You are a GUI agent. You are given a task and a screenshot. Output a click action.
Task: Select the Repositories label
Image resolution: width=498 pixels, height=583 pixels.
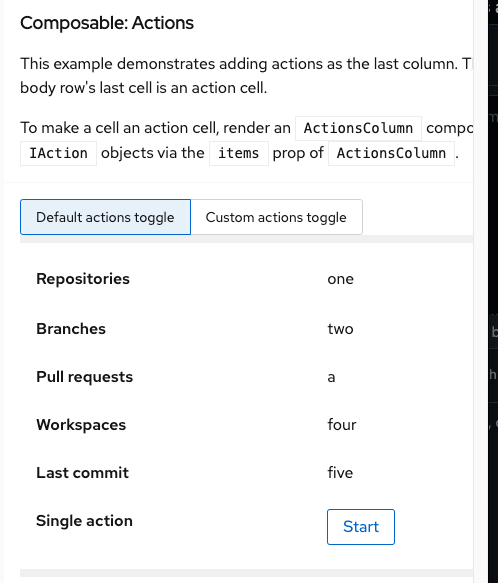pos(83,279)
